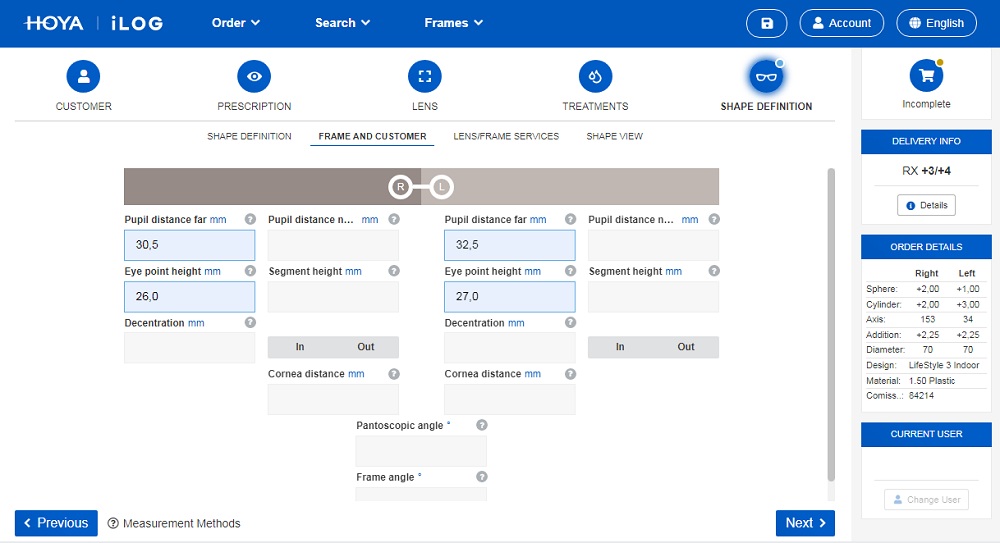The image size is (1000, 543).
Task: Switch to the Lens/Frame Services tab
Action: pos(506,136)
